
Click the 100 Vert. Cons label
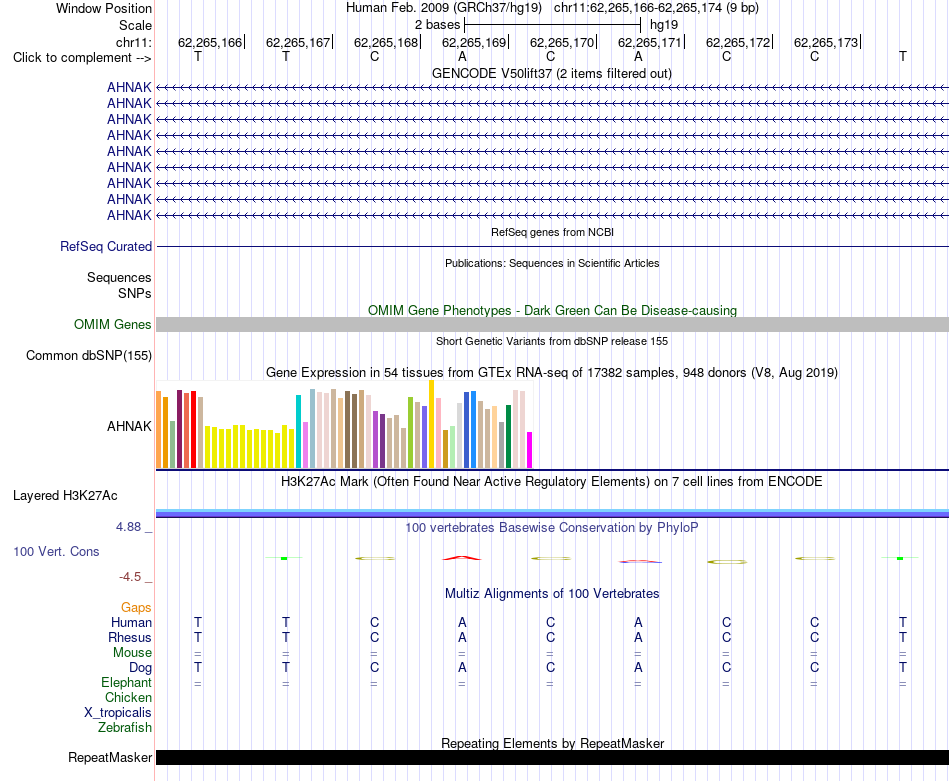click(56, 551)
